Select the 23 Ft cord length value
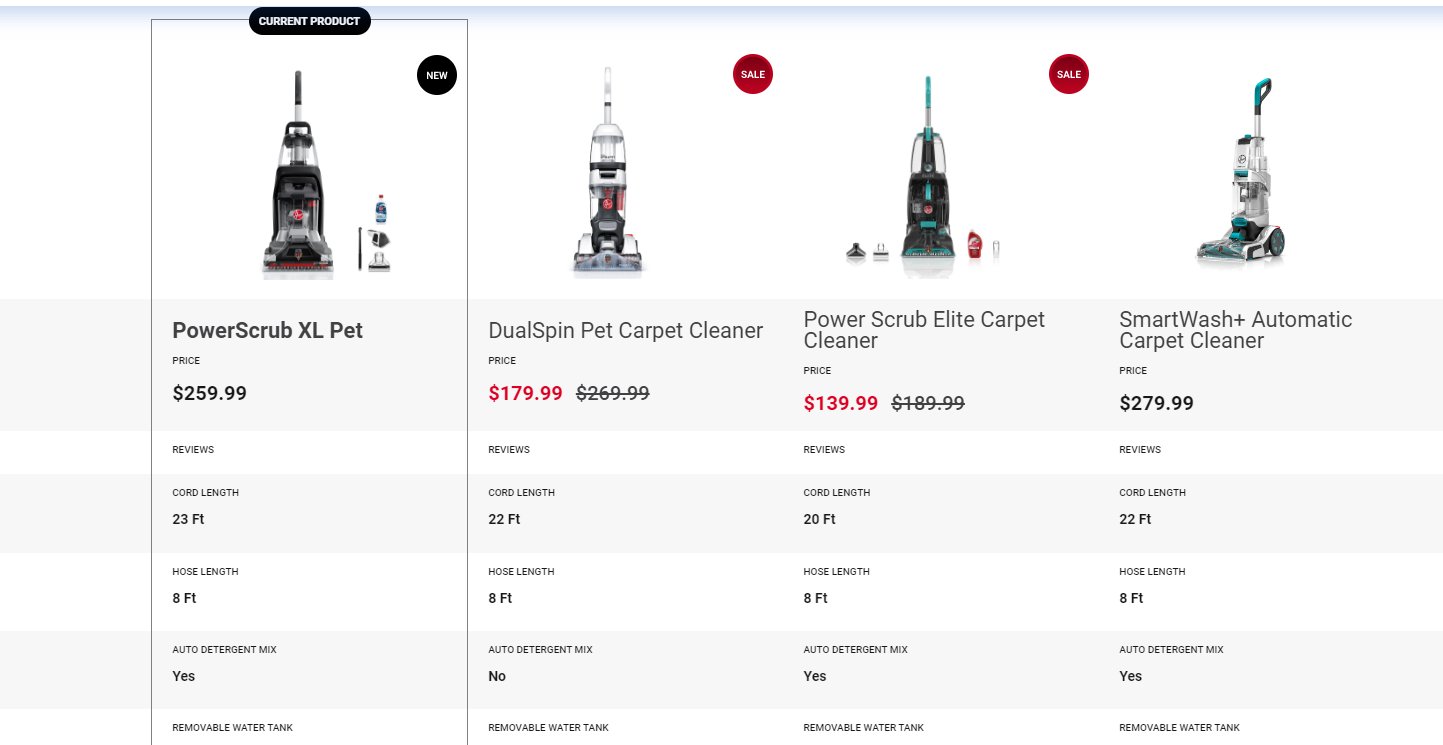The width and height of the screenshot is (1443, 745). 188,520
